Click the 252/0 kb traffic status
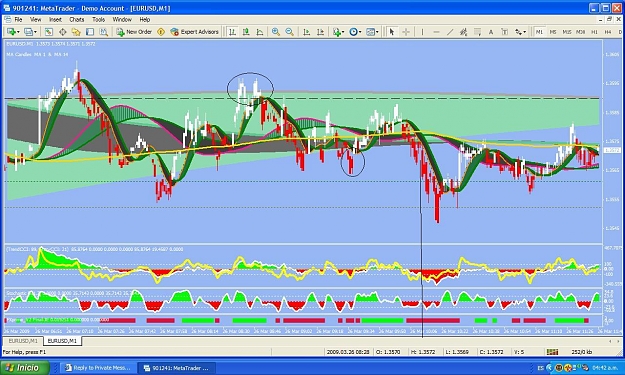The image size is (625, 375). 582,352
